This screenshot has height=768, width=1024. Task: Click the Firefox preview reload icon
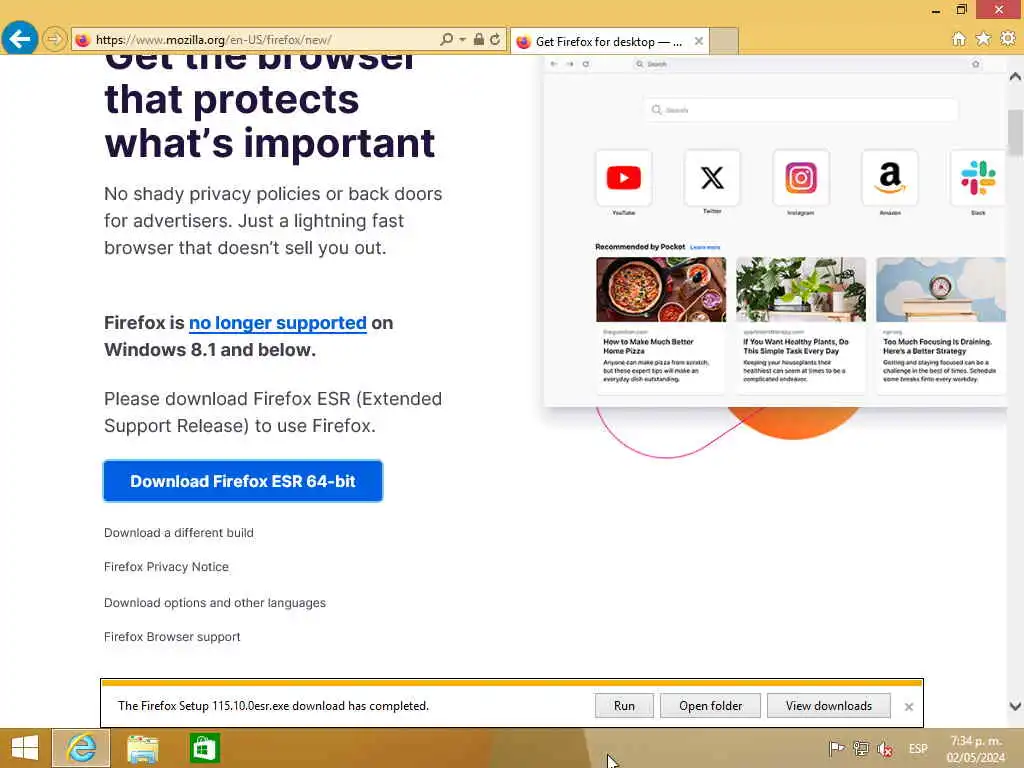tap(586, 64)
